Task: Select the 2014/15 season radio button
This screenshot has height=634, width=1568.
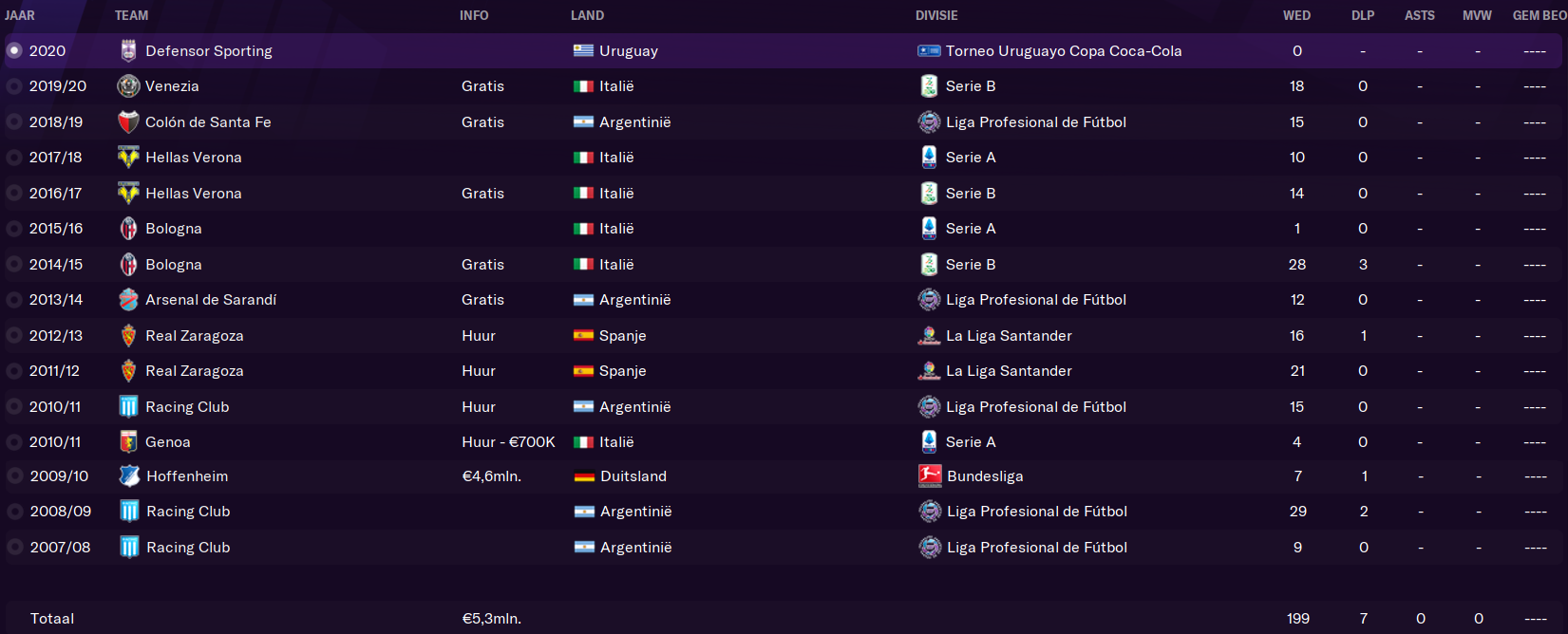Action: tap(14, 265)
